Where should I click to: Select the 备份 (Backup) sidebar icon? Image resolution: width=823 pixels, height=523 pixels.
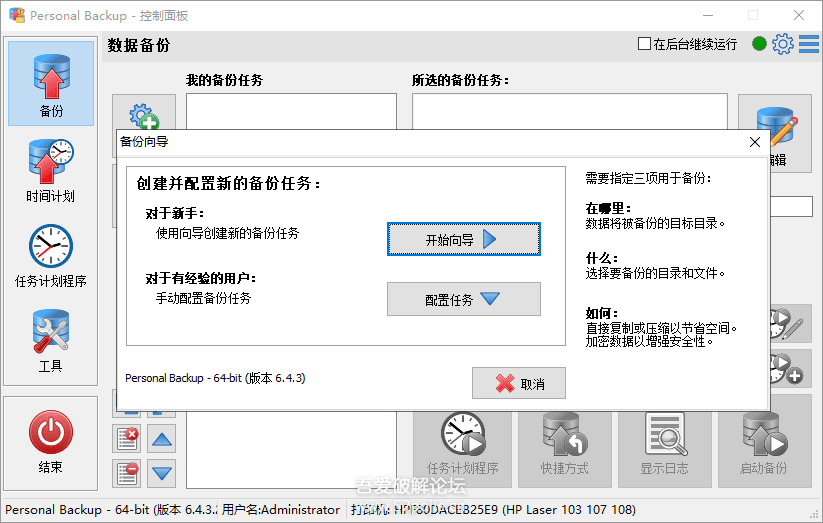[x=51, y=84]
